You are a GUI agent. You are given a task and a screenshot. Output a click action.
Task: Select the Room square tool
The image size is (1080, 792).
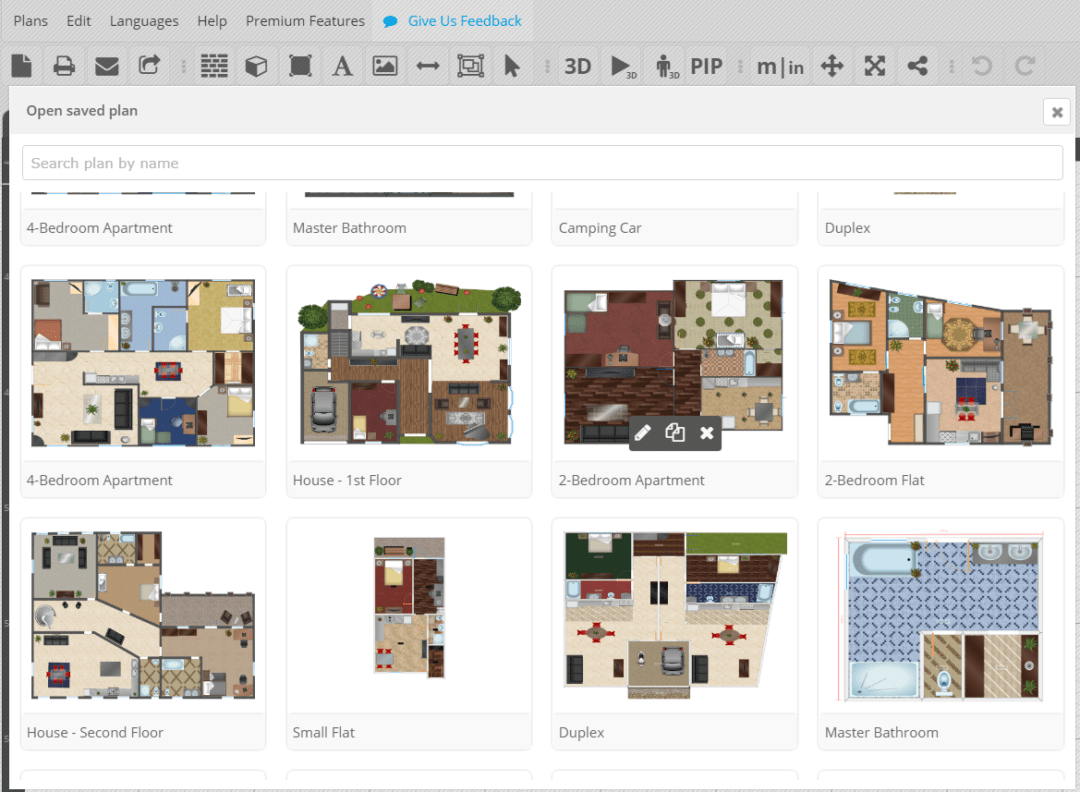tap(300, 66)
